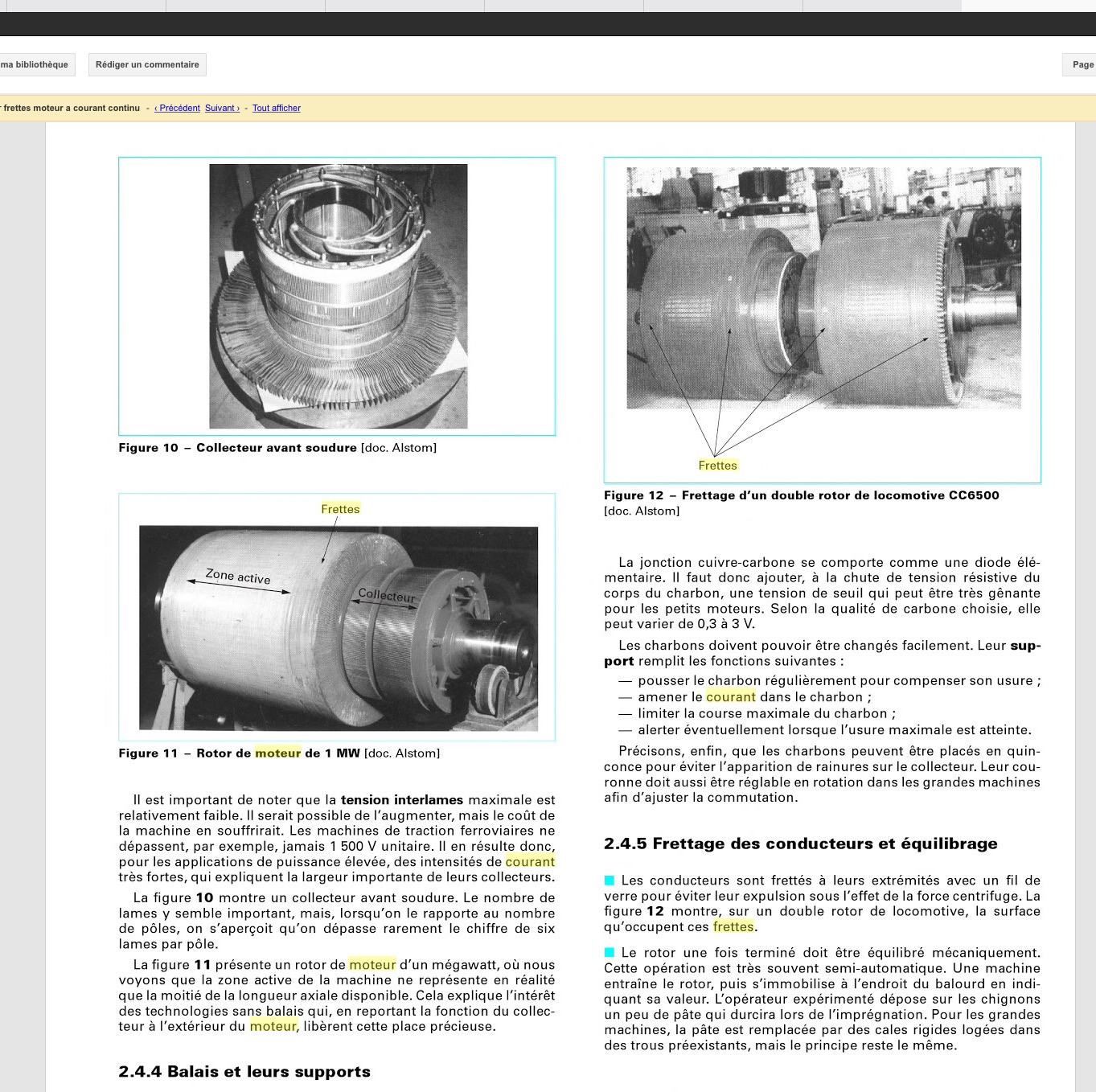Click the line 'limiter la course maximale du charbon'
The height and width of the screenshot is (1092, 1096).
[757, 713]
